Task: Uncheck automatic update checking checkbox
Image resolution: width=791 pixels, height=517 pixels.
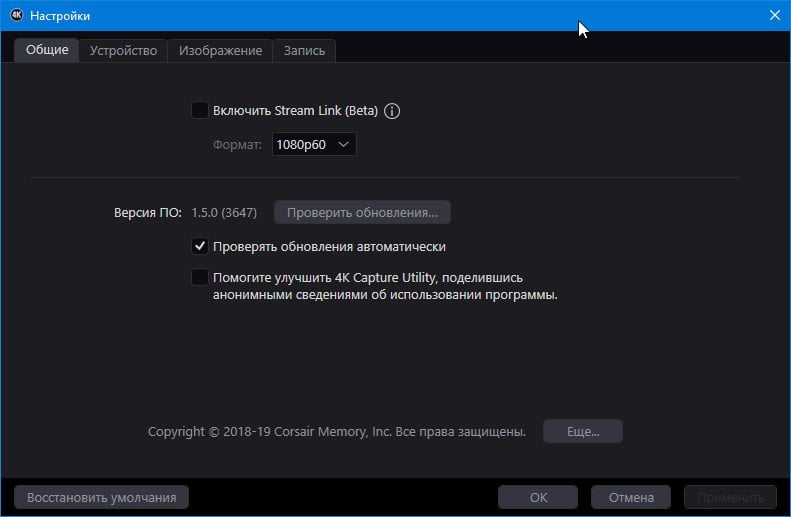Action: (200, 246)
